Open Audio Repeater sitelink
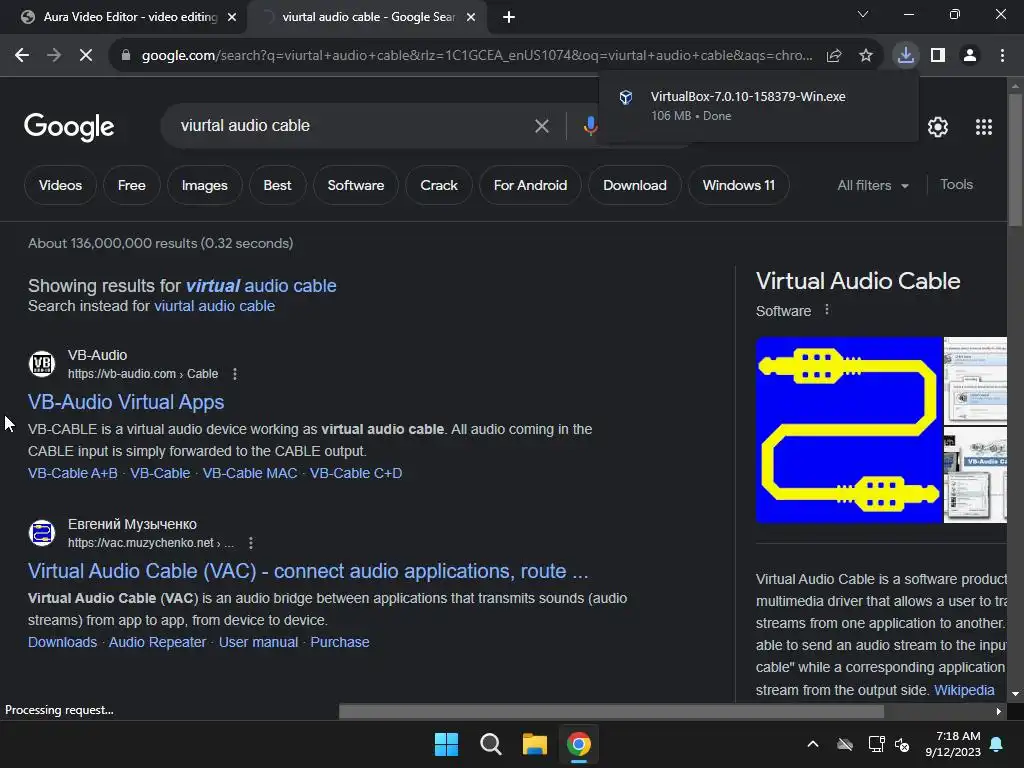This screenshot has height=768, width=1024. (x=157, y=643)
